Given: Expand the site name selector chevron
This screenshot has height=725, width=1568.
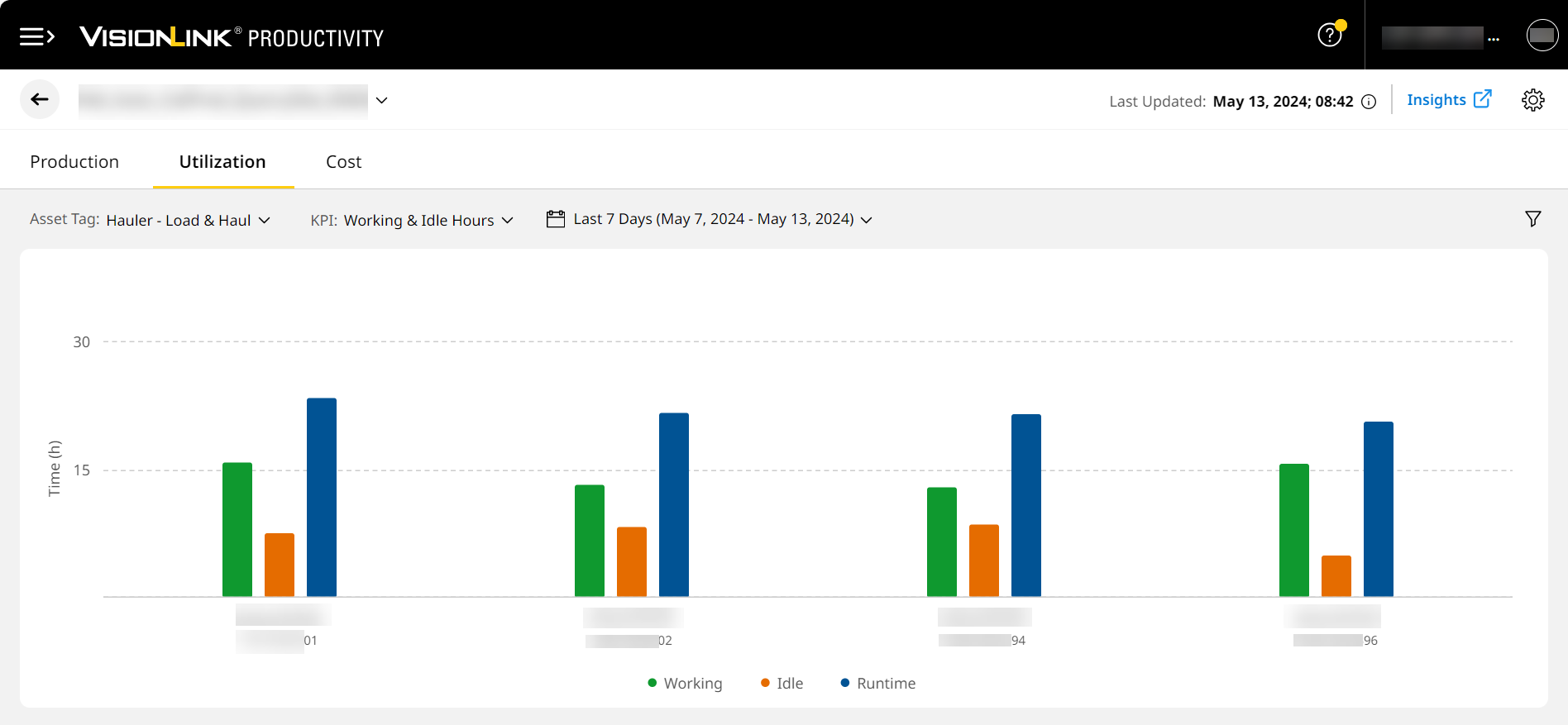Looking at the screenshot, I should 381,100.
